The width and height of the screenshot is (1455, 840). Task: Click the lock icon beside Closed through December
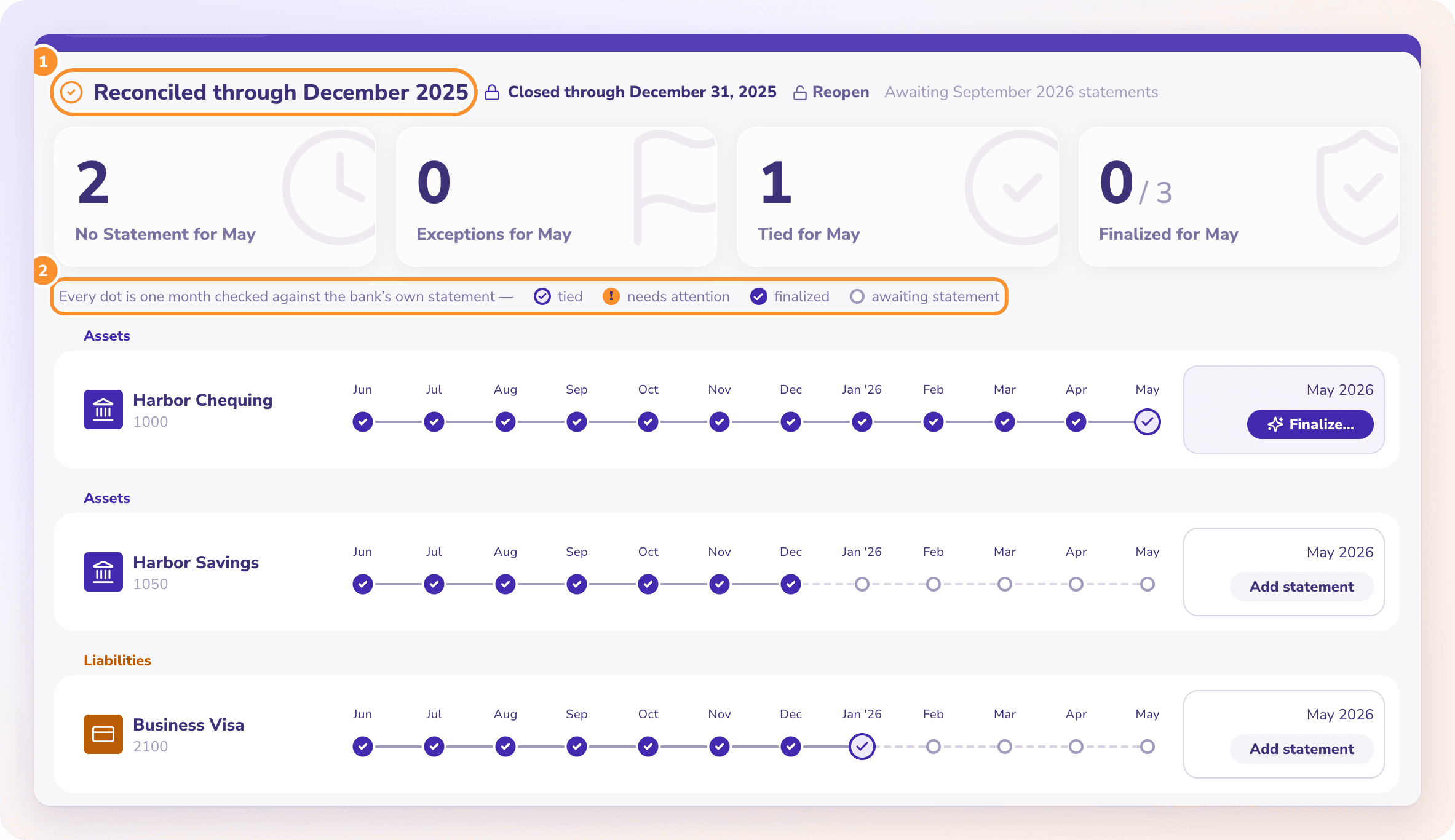492,92
